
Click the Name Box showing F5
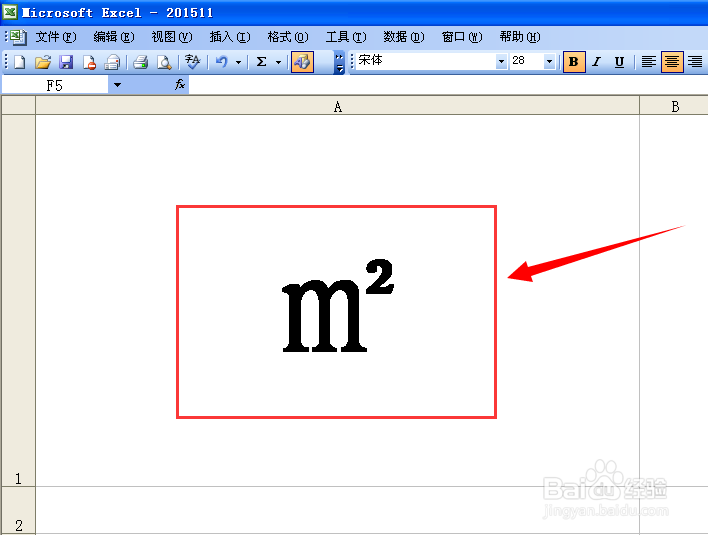(55, 85)
